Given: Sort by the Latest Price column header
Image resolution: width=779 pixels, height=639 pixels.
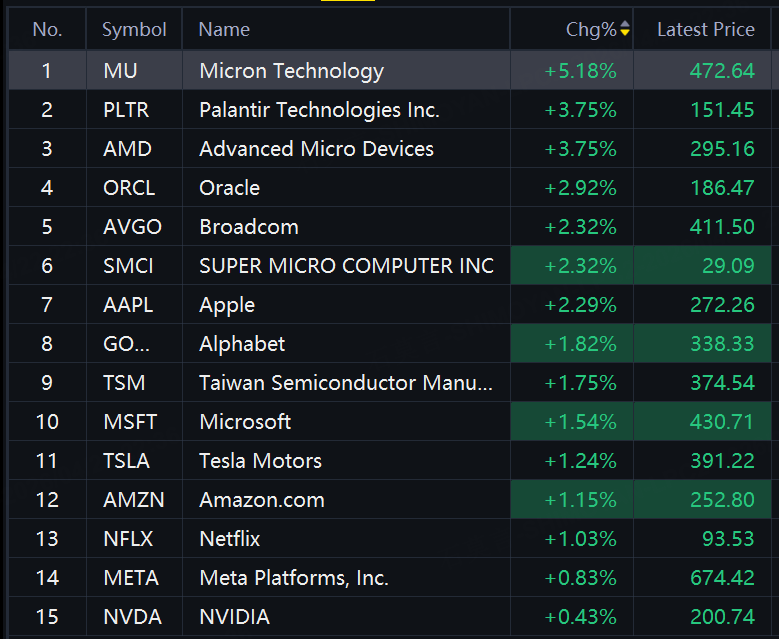Looking at the screenshot, I should pos(705,30).
